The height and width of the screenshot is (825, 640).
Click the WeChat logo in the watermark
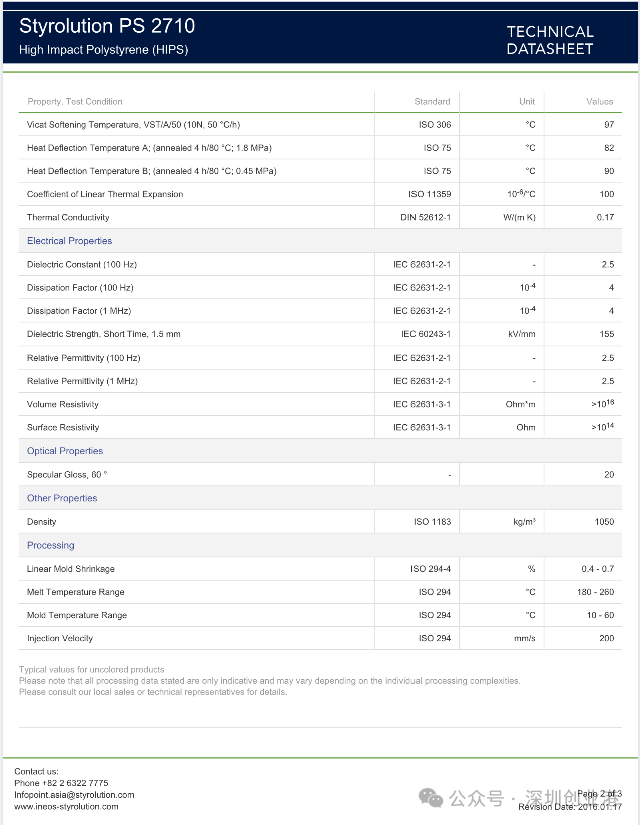[x=431, y=797]
